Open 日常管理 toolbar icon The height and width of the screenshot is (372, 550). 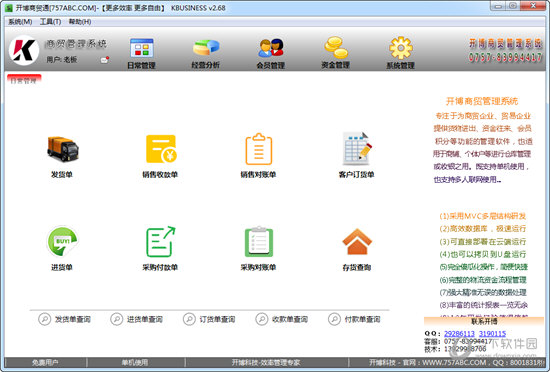point(142,48)
